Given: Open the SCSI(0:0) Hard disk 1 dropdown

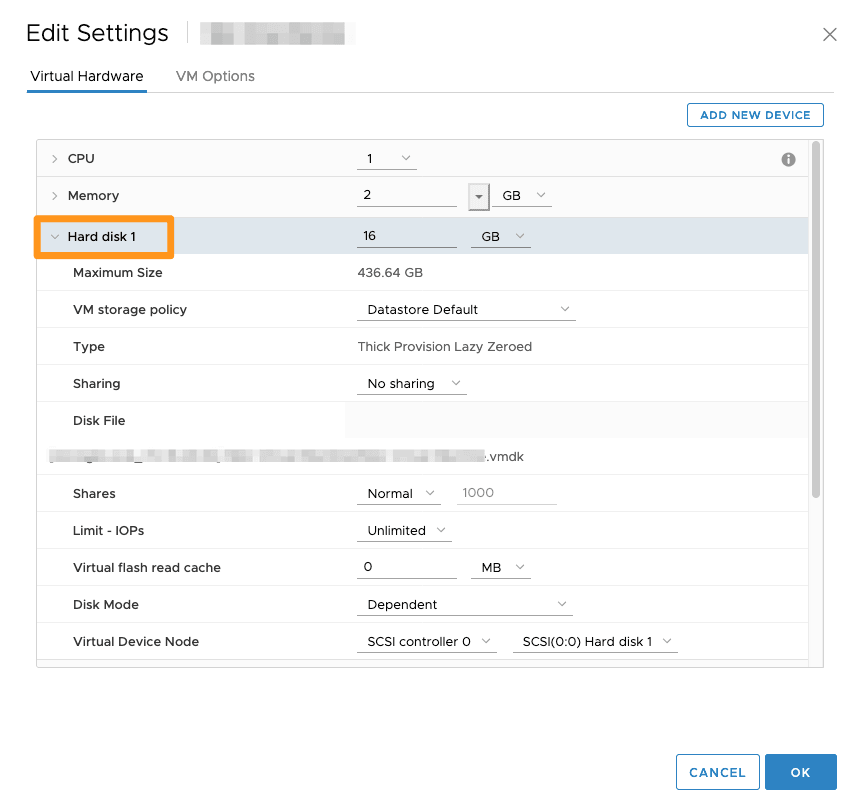Looking at the screenshot, I should [x=595, y=642].
